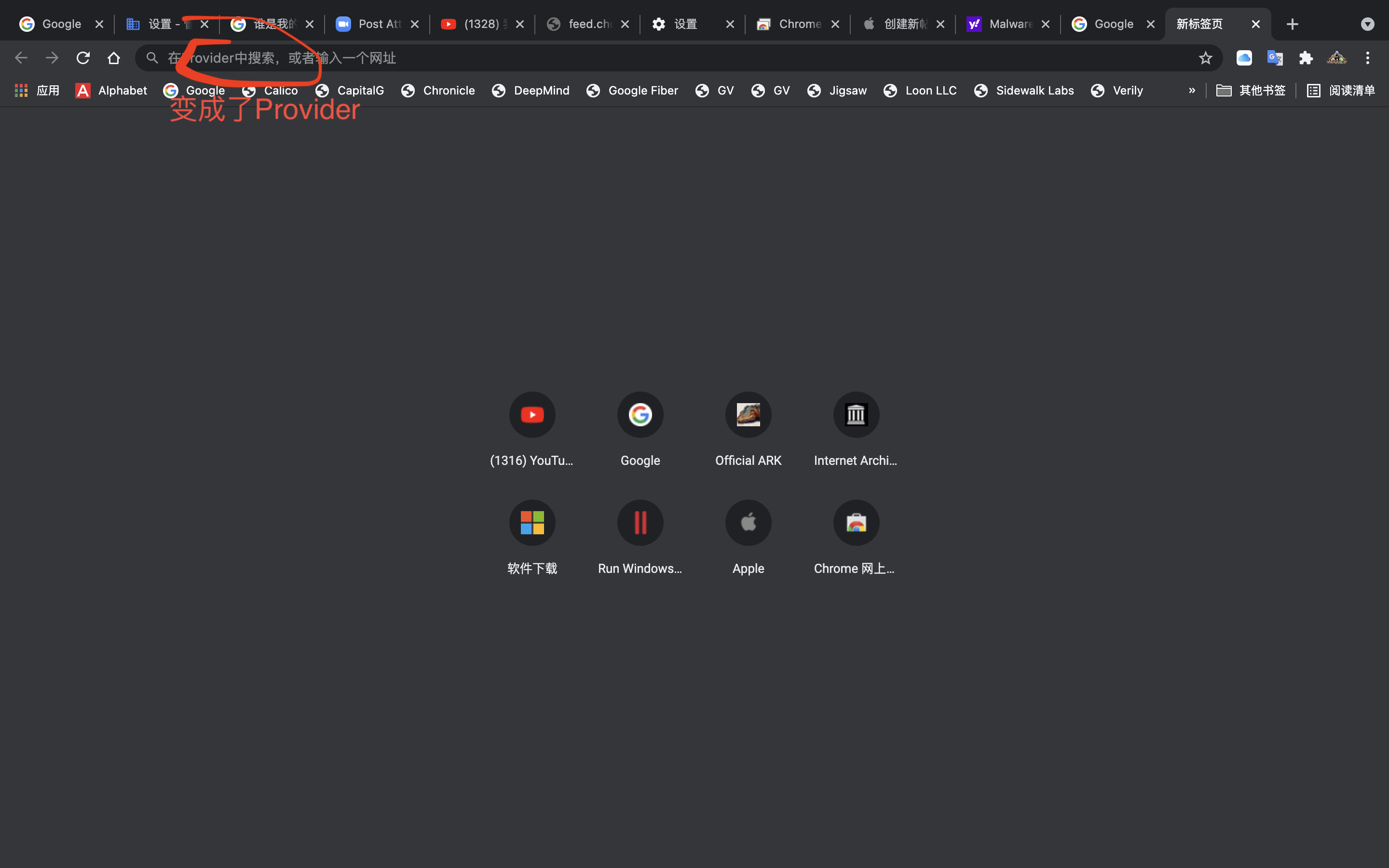1389x868 pixels.
Task: Expand the tab search dropdown arrow
Action: point(1367,24)
